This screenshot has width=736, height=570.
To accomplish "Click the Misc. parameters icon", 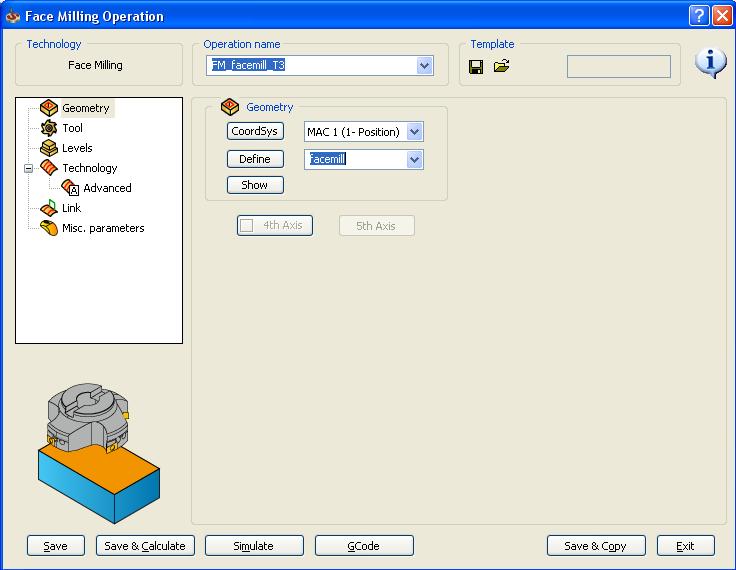I will click(x=49, y=228).
